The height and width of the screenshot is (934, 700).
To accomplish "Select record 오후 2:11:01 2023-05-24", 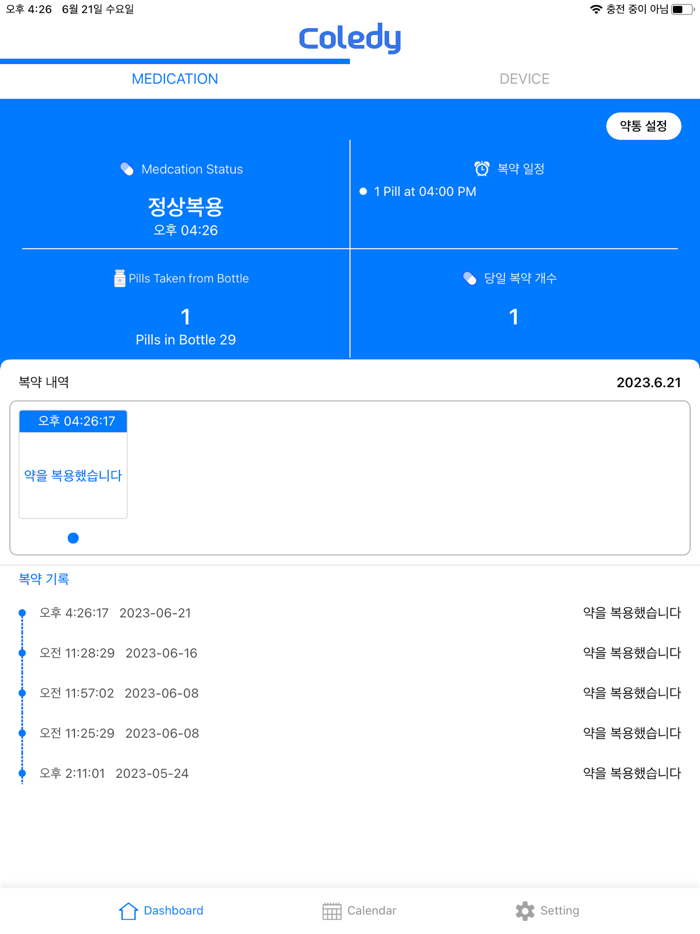I will (350, 773).
